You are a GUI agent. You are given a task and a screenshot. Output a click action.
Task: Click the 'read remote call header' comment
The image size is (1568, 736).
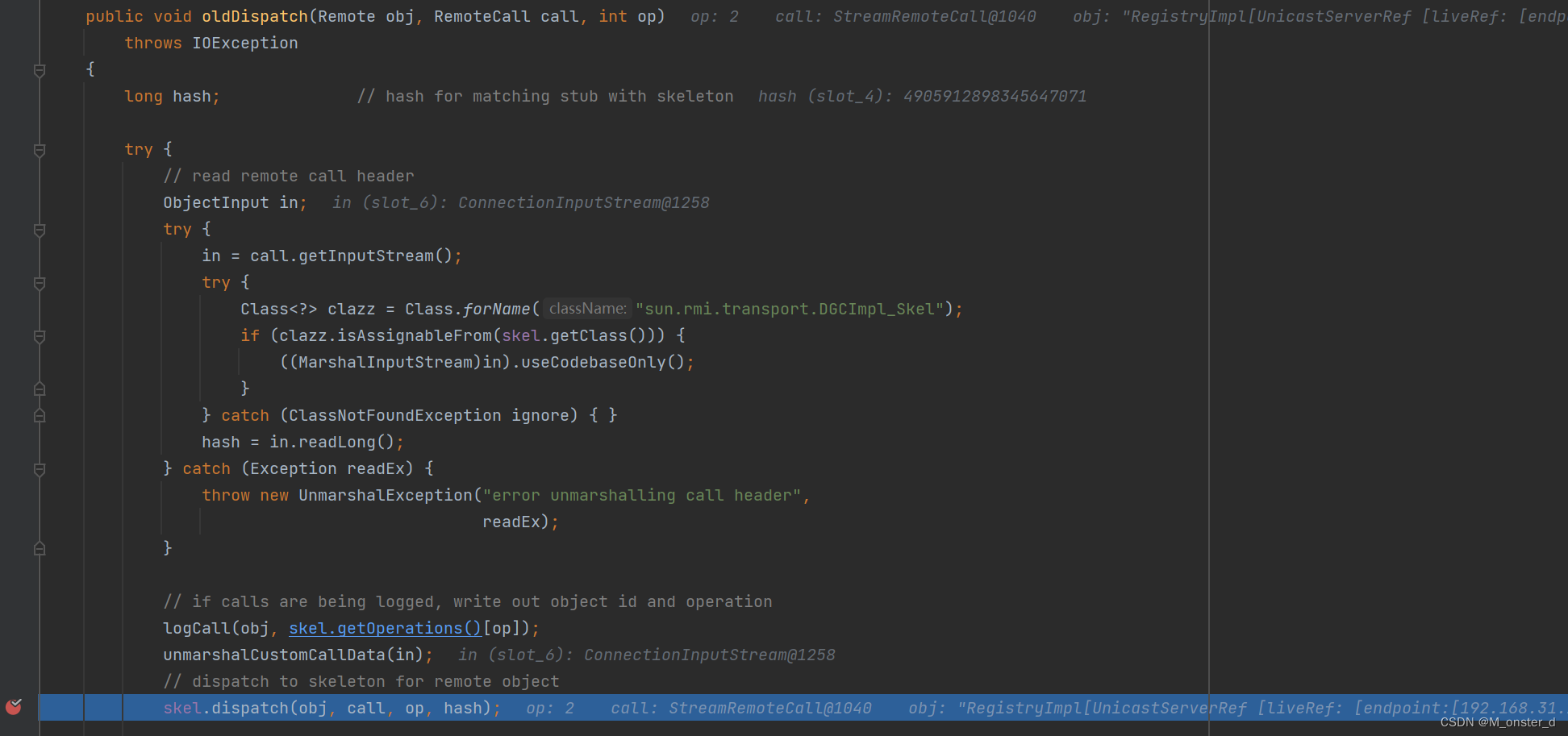pos(289,176)
